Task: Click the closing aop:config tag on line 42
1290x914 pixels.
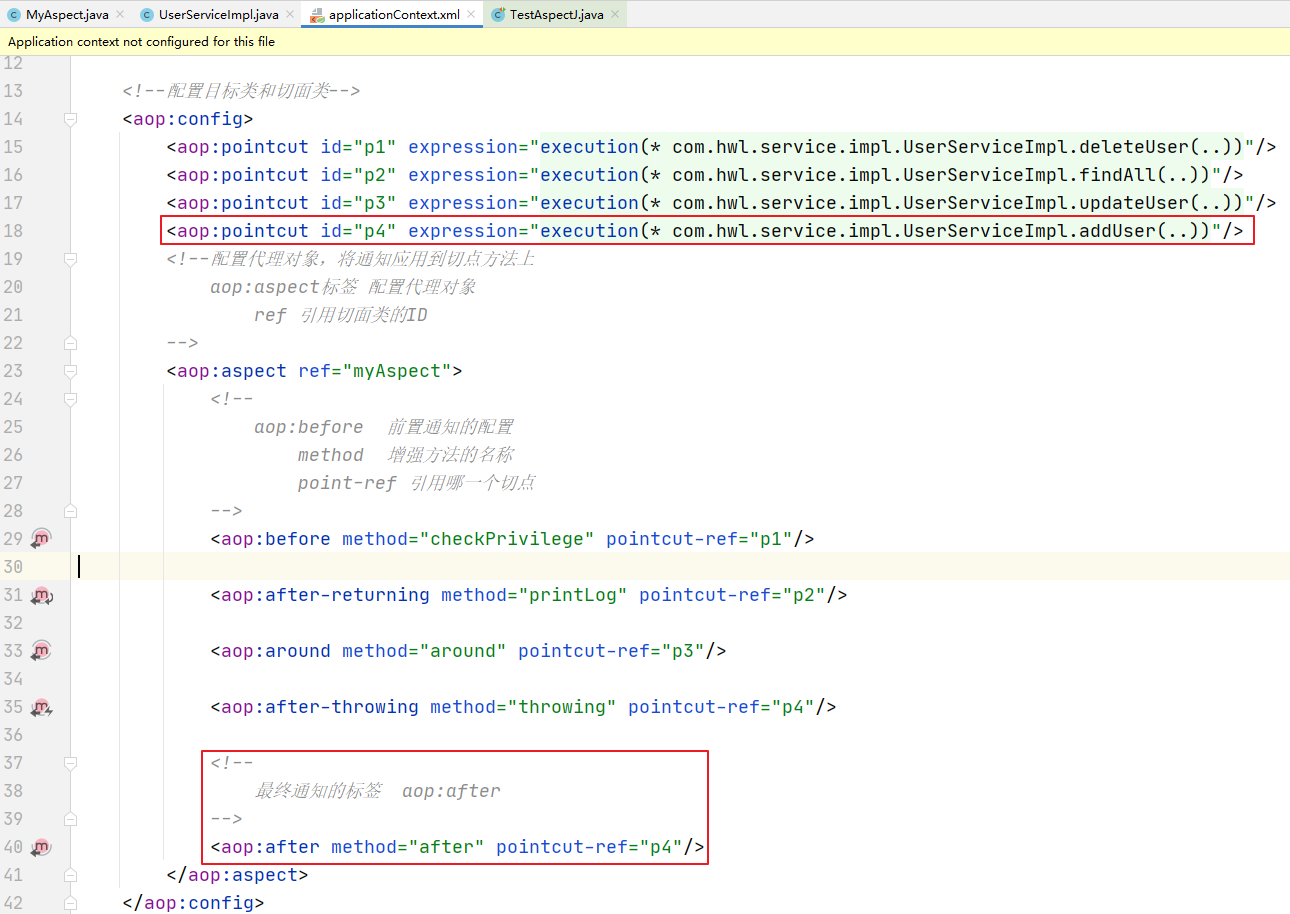Action: coord(193,903)
